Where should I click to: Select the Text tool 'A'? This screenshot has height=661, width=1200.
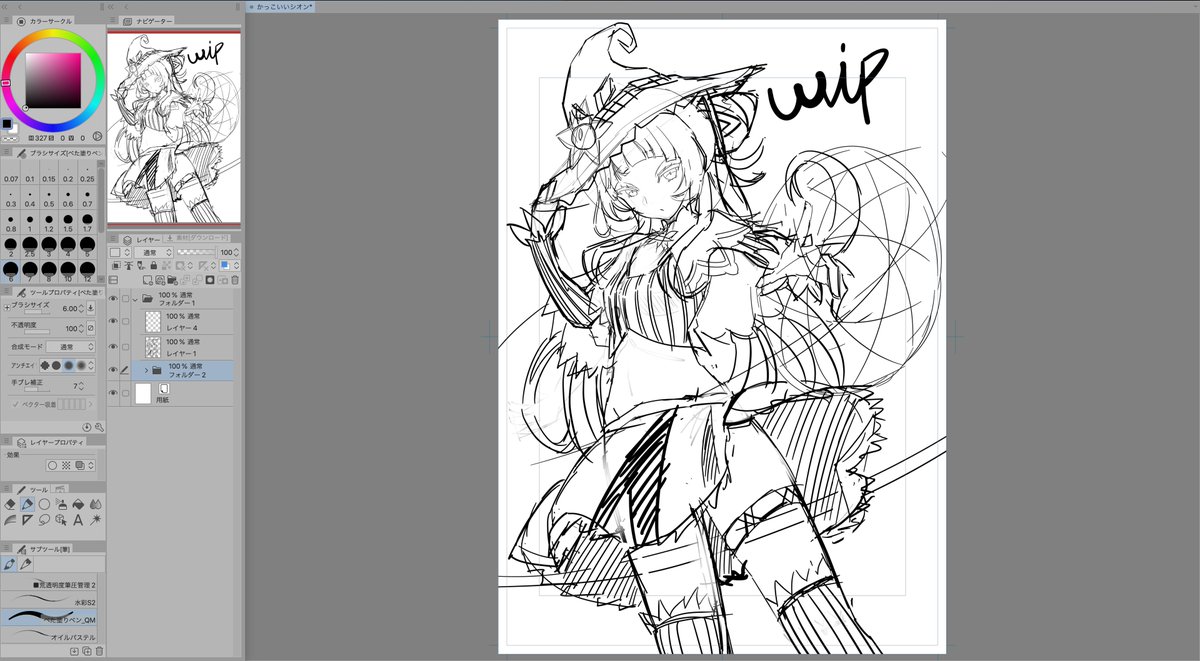pos(78,520)
